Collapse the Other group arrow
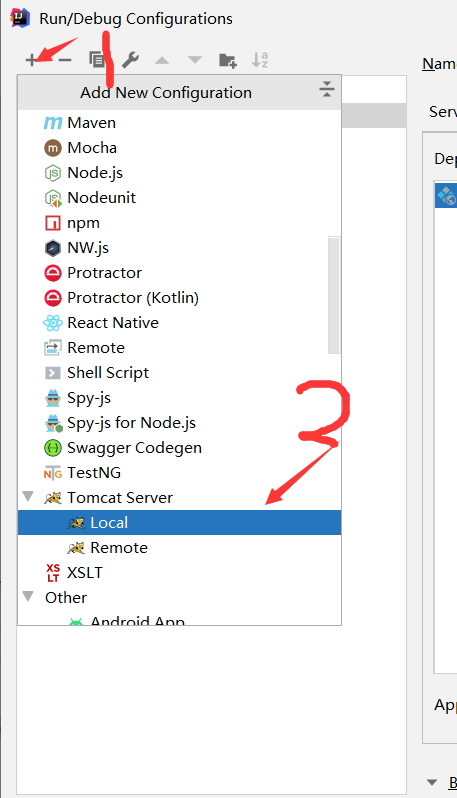The image size is (457, 798). [28, 596]
